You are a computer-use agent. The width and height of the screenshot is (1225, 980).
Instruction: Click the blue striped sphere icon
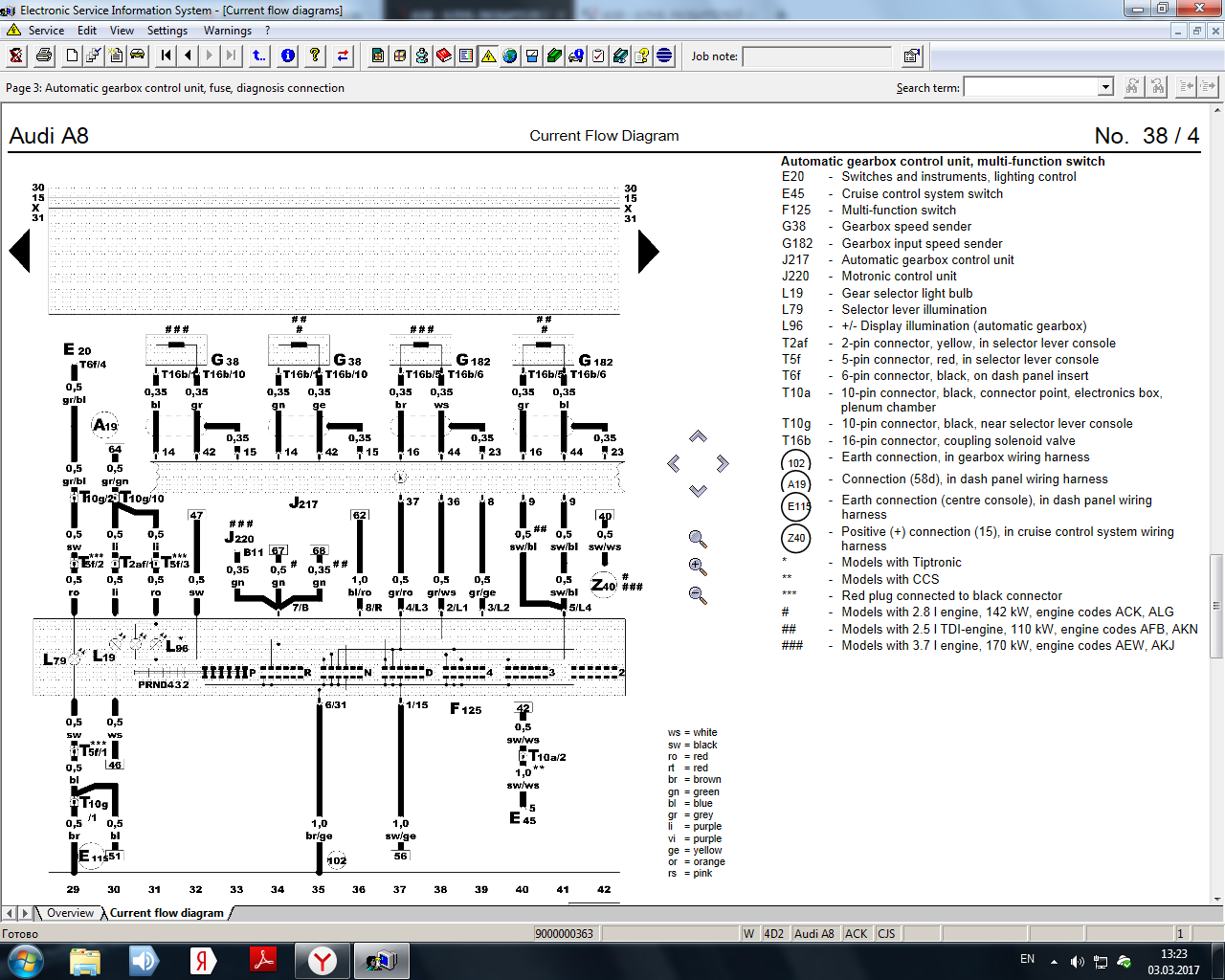pos(664,56)
